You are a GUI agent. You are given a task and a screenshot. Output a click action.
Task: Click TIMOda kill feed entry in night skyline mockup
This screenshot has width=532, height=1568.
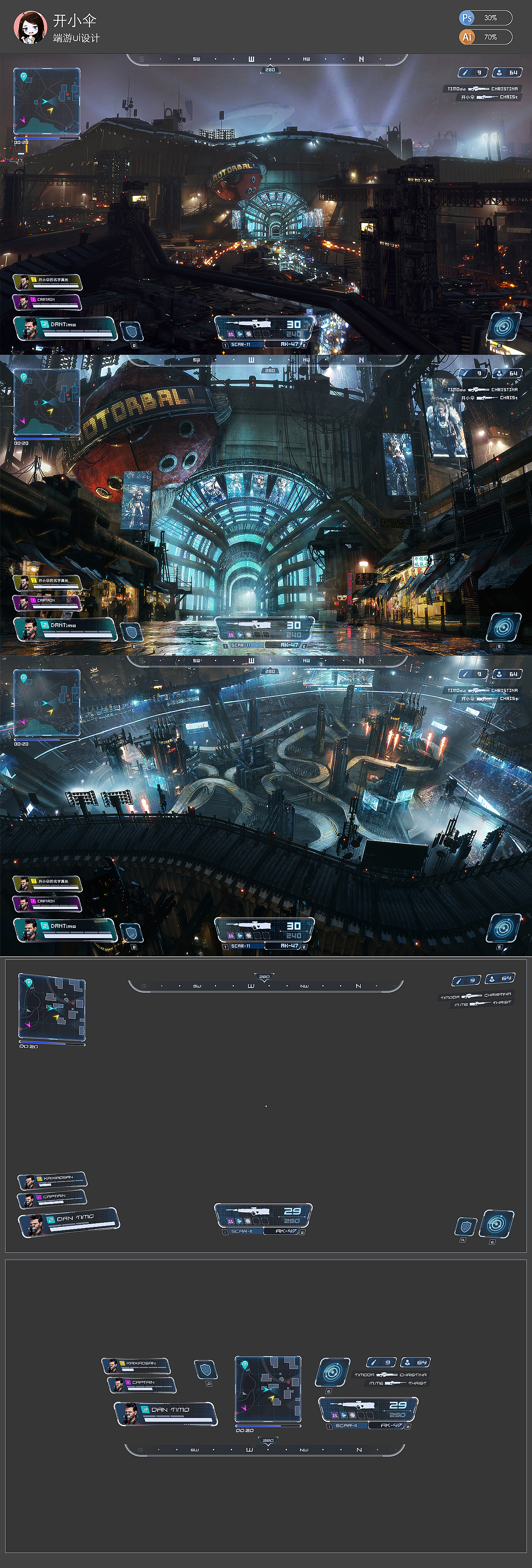482,89
